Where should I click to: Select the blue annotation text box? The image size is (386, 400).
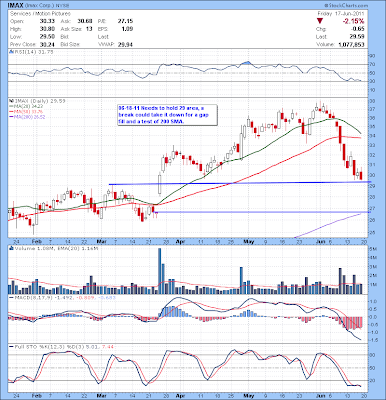(x=167, y=115)
